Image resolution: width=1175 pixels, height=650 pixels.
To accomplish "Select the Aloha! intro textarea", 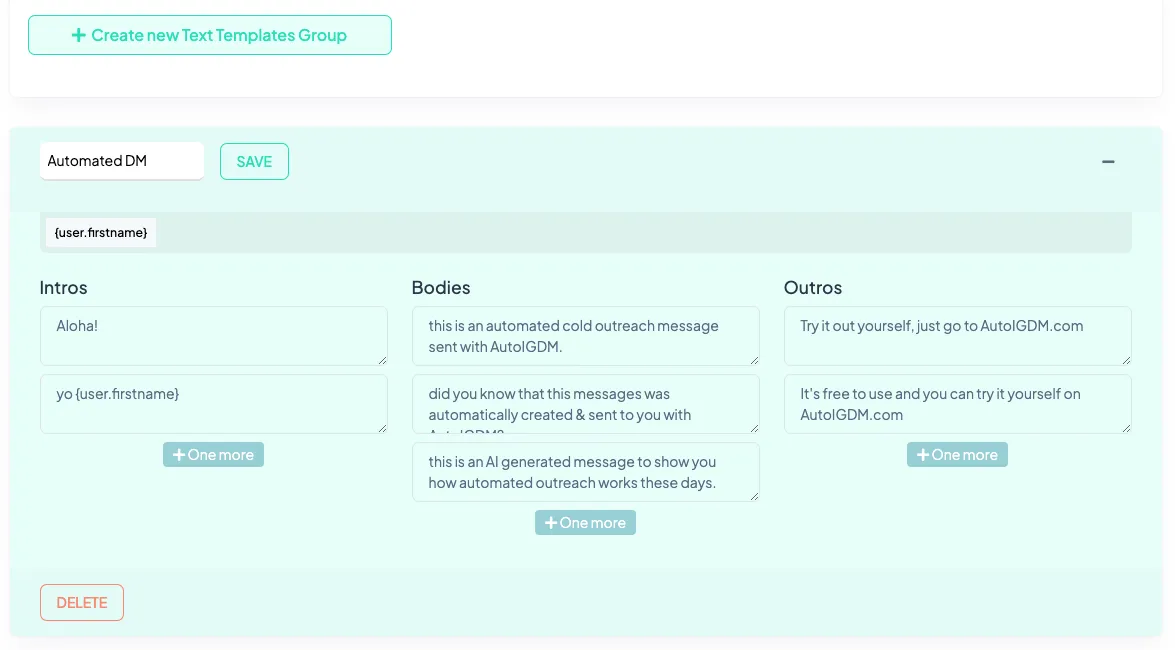I will pos(213,335).
